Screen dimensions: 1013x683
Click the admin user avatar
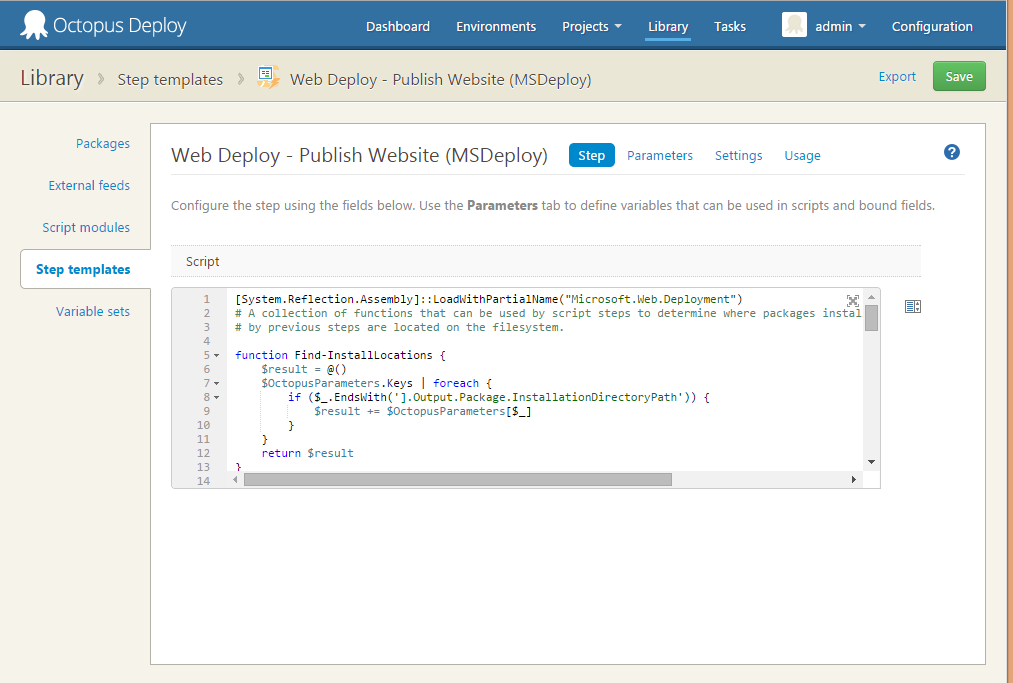point(794,26)
